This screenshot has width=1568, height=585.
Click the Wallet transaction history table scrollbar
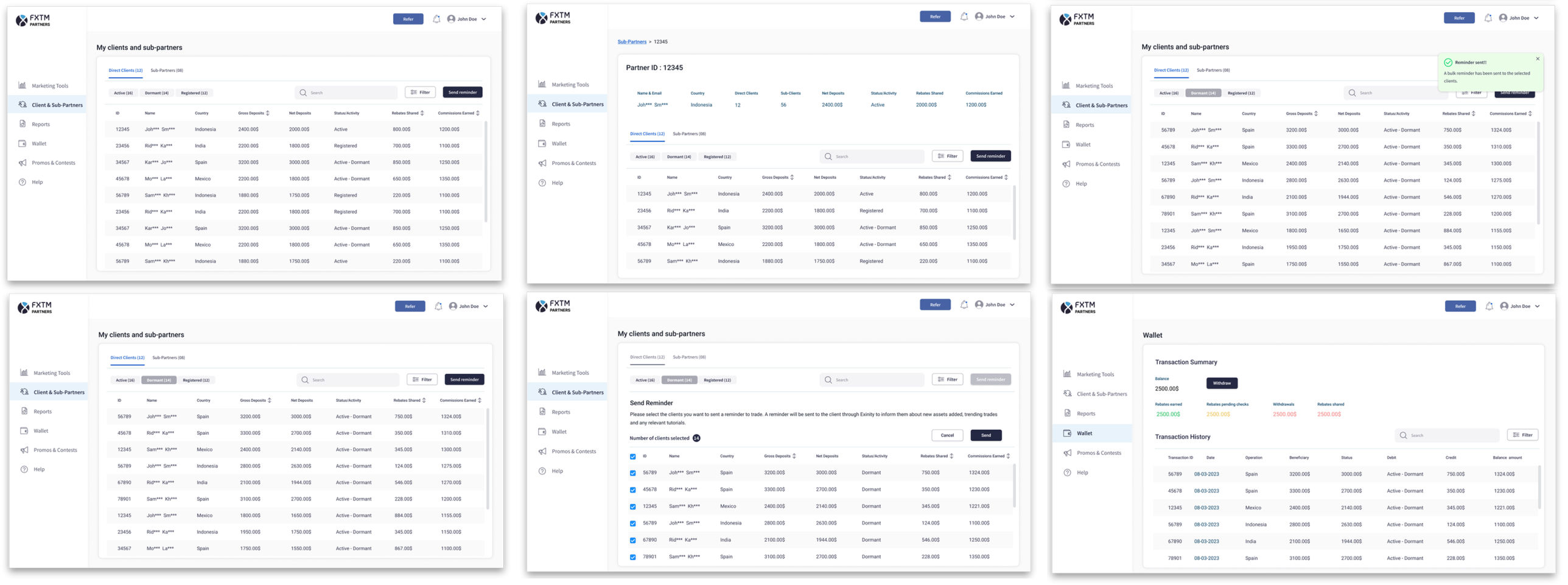click(x=1539, y=487)
